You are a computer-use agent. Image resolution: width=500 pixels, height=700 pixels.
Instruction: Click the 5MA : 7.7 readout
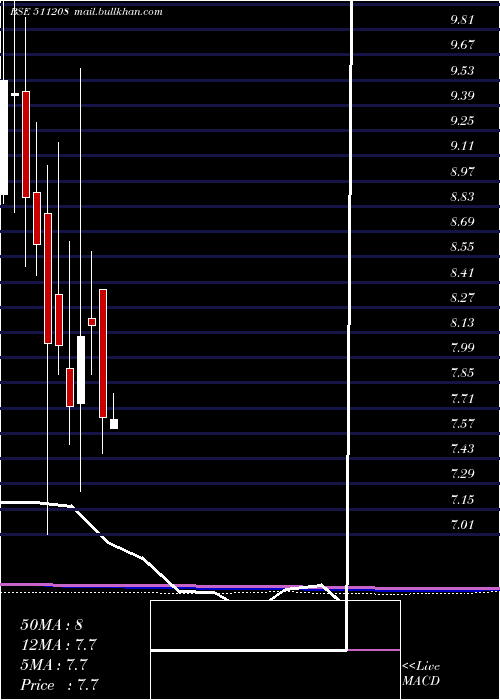[x=54, y=665]
